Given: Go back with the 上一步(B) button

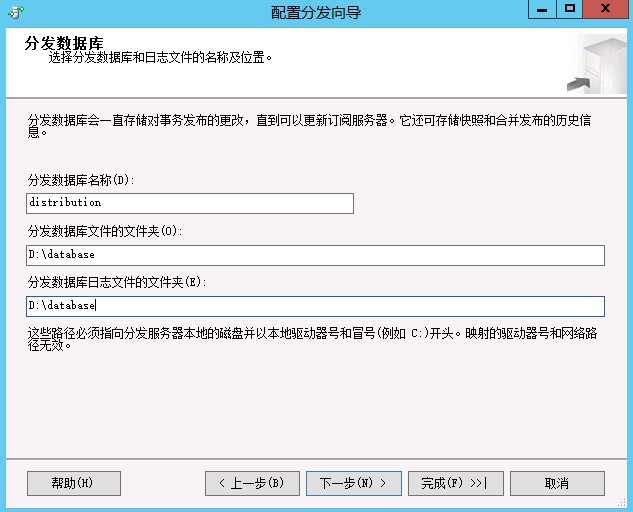Looking at the screenshot, I should click(x=251, y=483).
